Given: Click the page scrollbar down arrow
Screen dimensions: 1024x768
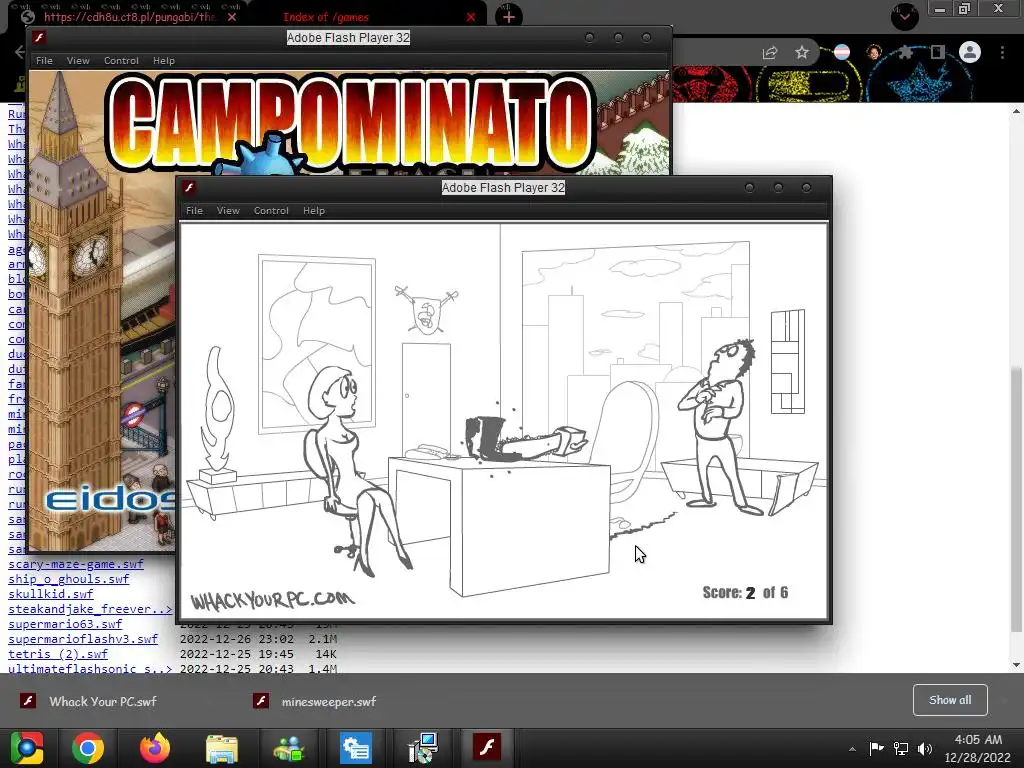Looking at the screenshot, I should tap(1016, 665).
